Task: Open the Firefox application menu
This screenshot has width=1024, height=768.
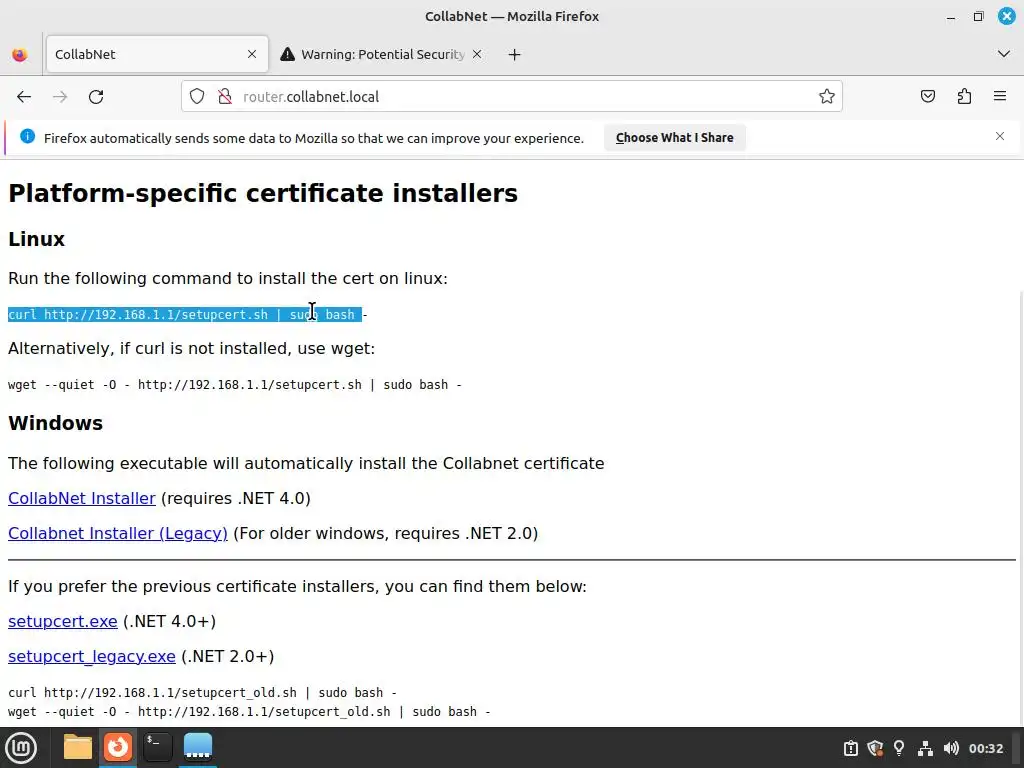Action: [1000, 96]
